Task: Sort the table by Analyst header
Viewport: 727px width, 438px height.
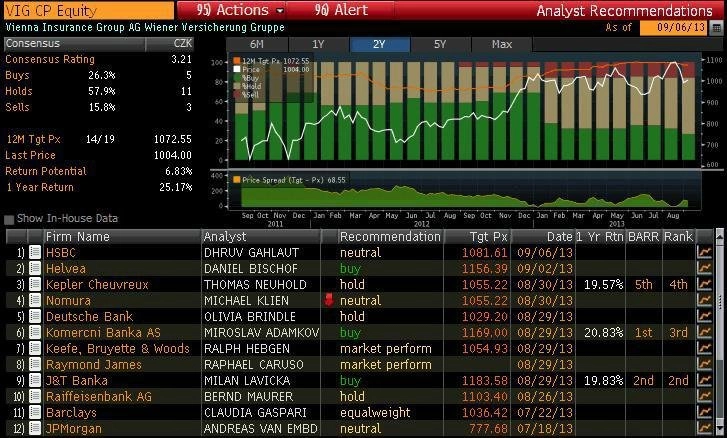Action: (261, 236)
